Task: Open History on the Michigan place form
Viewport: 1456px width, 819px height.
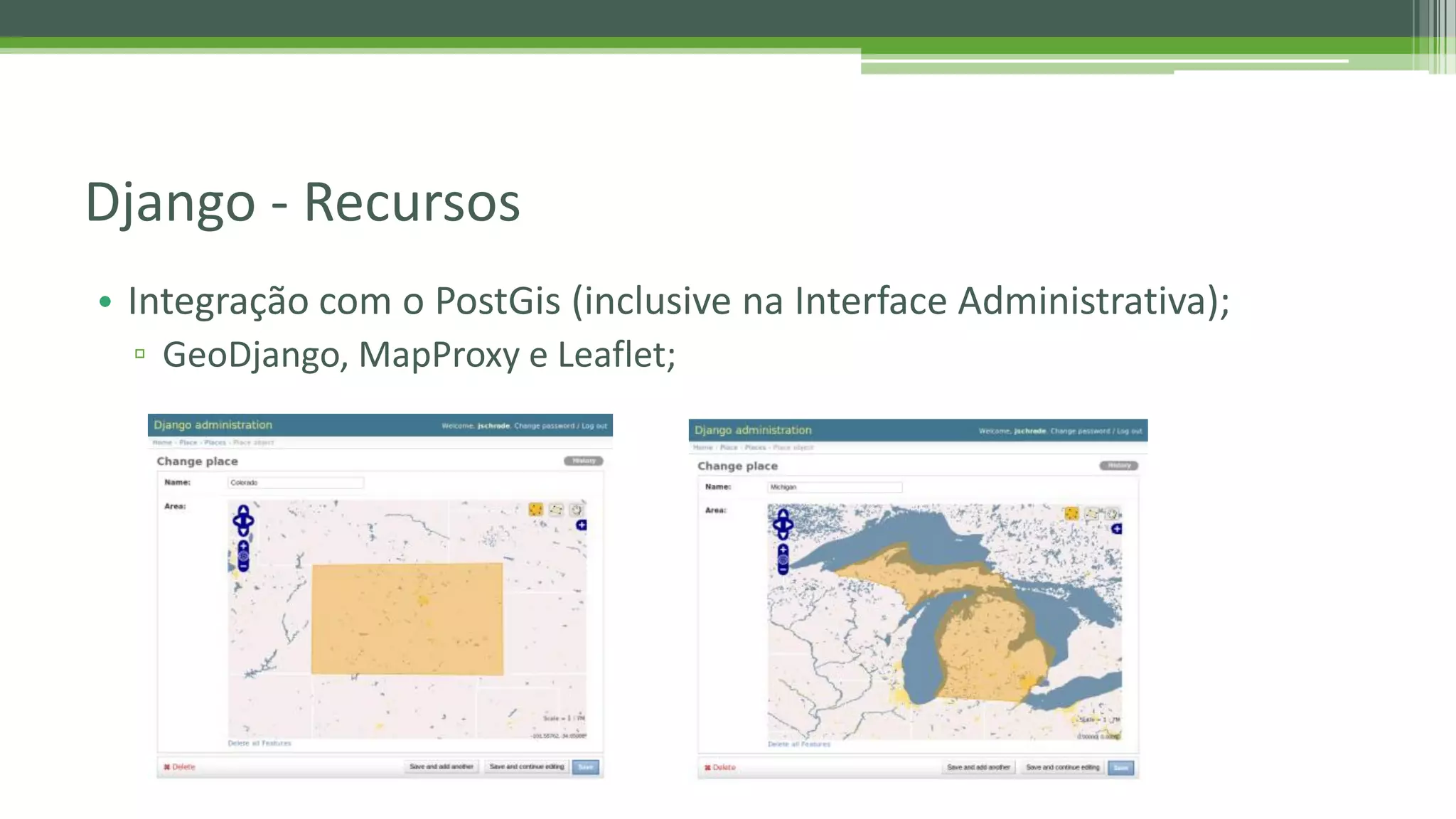Action: [x=1119, y=466]
